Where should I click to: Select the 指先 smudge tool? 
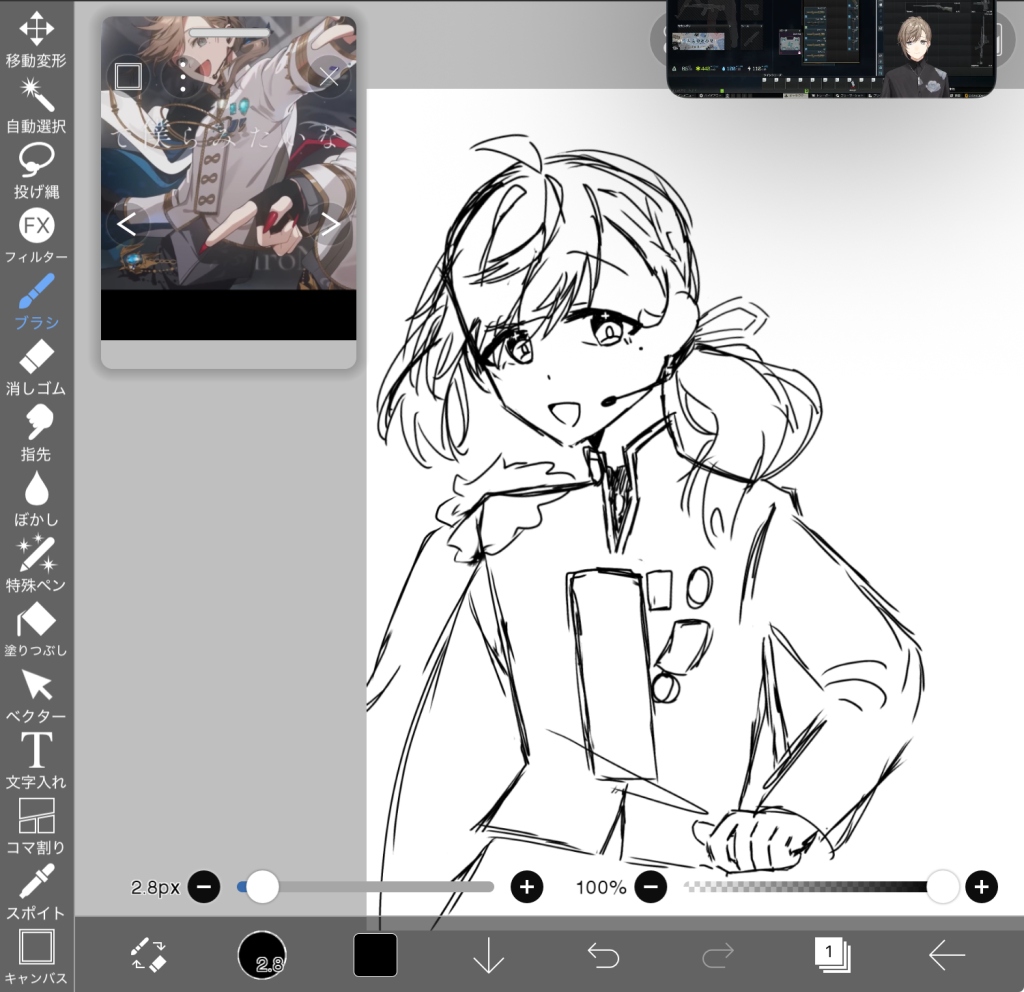(36, 433)
